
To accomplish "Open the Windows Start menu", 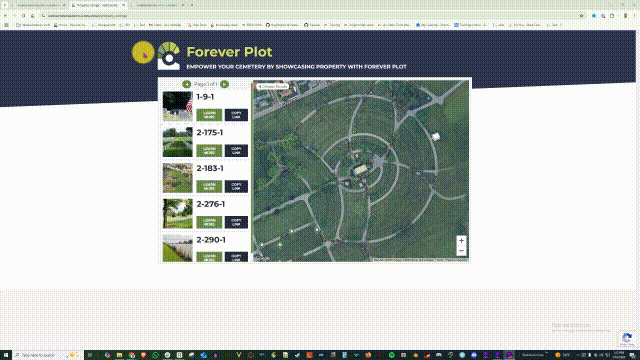I will 5,355.
